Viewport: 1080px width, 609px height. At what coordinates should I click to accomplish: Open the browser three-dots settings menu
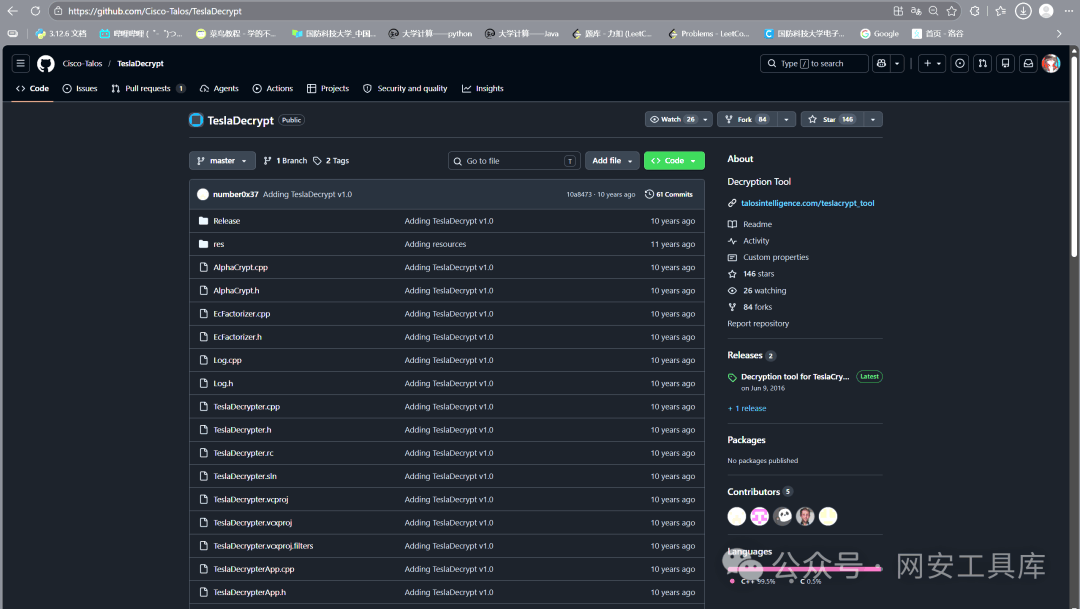[x=1068, y=11]
